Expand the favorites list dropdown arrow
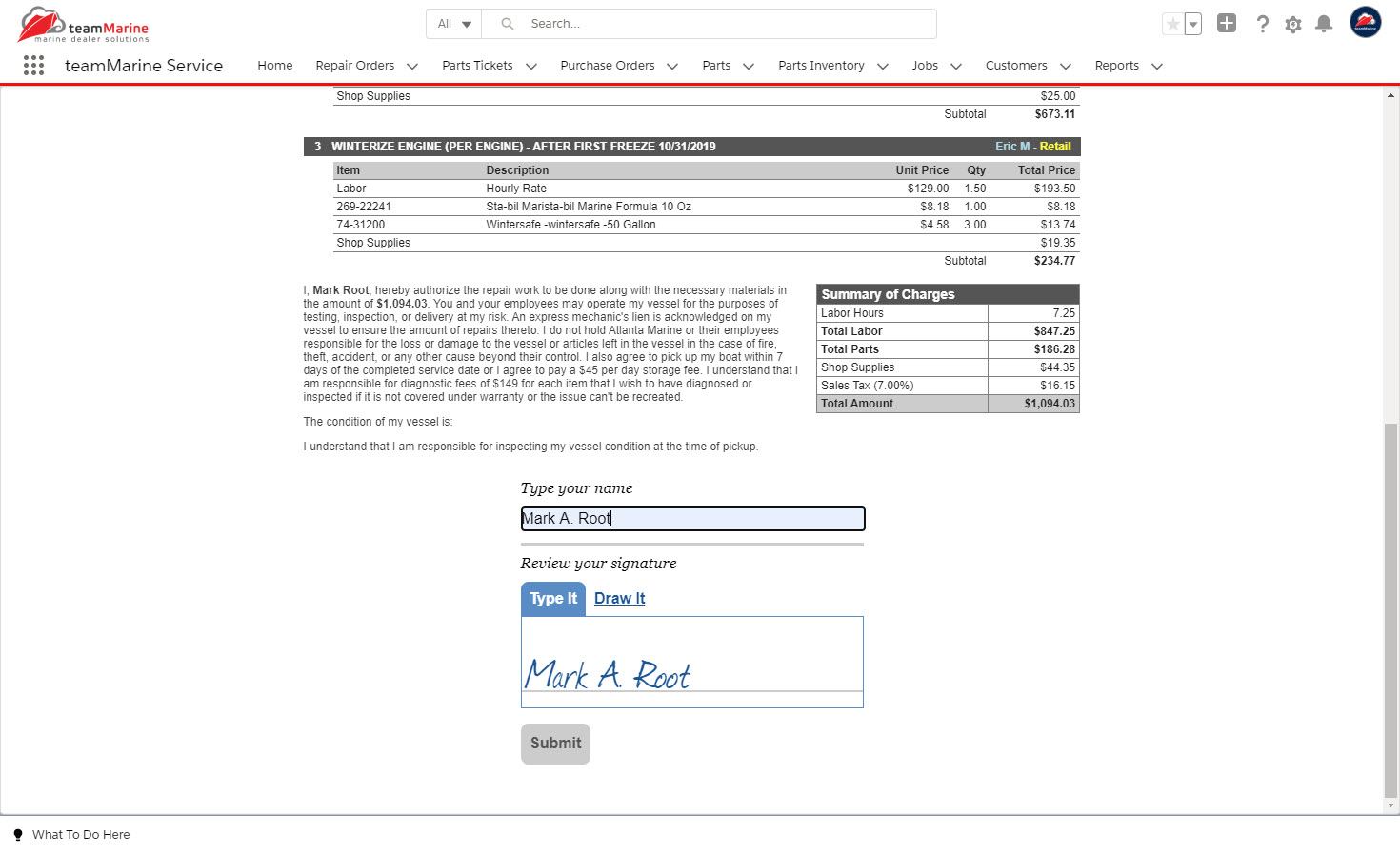Image resolution: width=1400 pixels, height=854 pixels. coord(1192,24)
